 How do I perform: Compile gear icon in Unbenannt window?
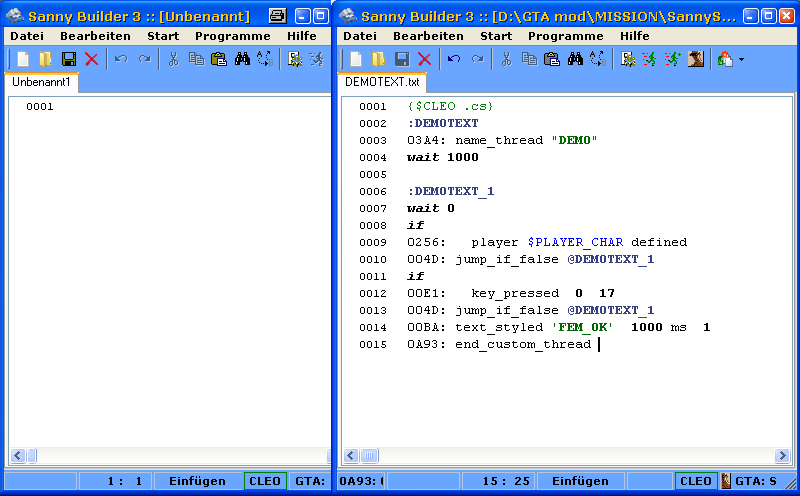(295, 59)
